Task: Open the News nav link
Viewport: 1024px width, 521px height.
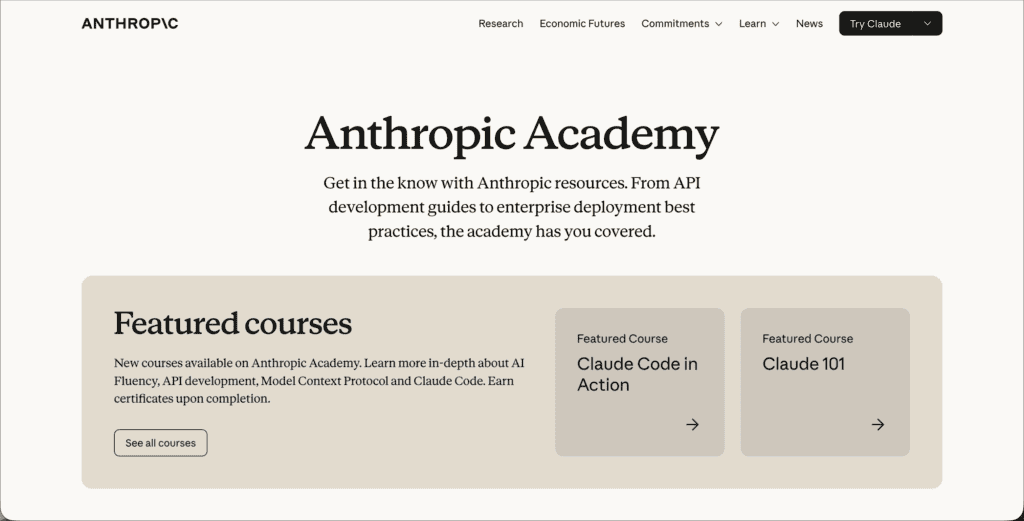Action: point(809,24)
